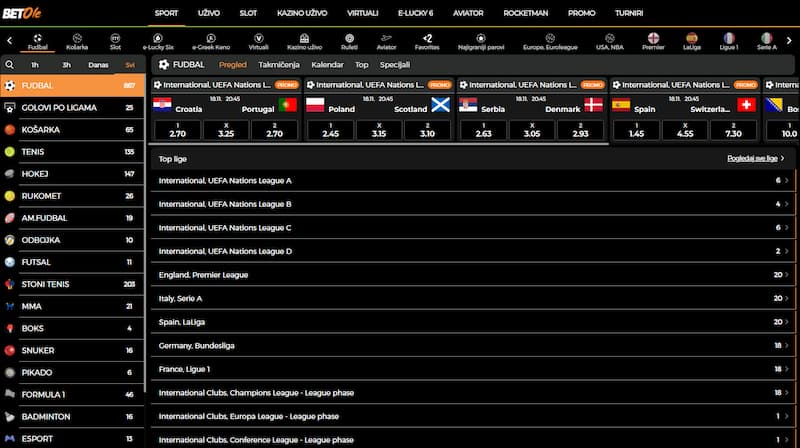Screen dimensions: 800x448
Task: Open STONI TENIS in the sports sidebar
Action: (72, 284)
